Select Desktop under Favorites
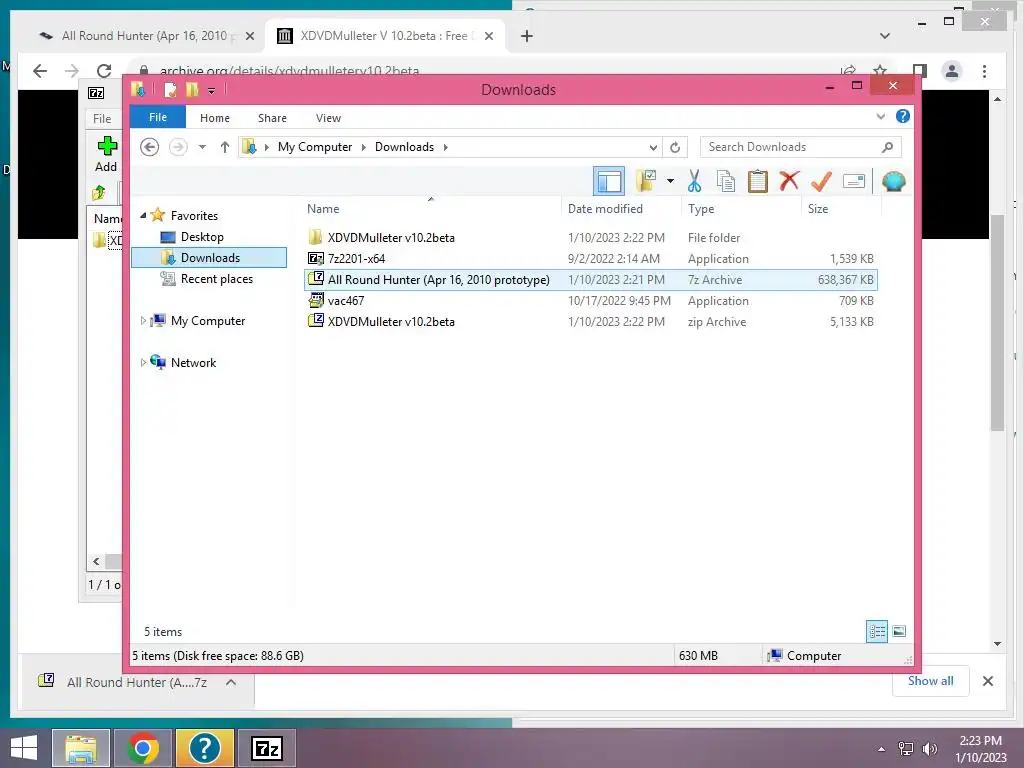Viewport: 1024px width, 768px height. [x=202, y=237]
